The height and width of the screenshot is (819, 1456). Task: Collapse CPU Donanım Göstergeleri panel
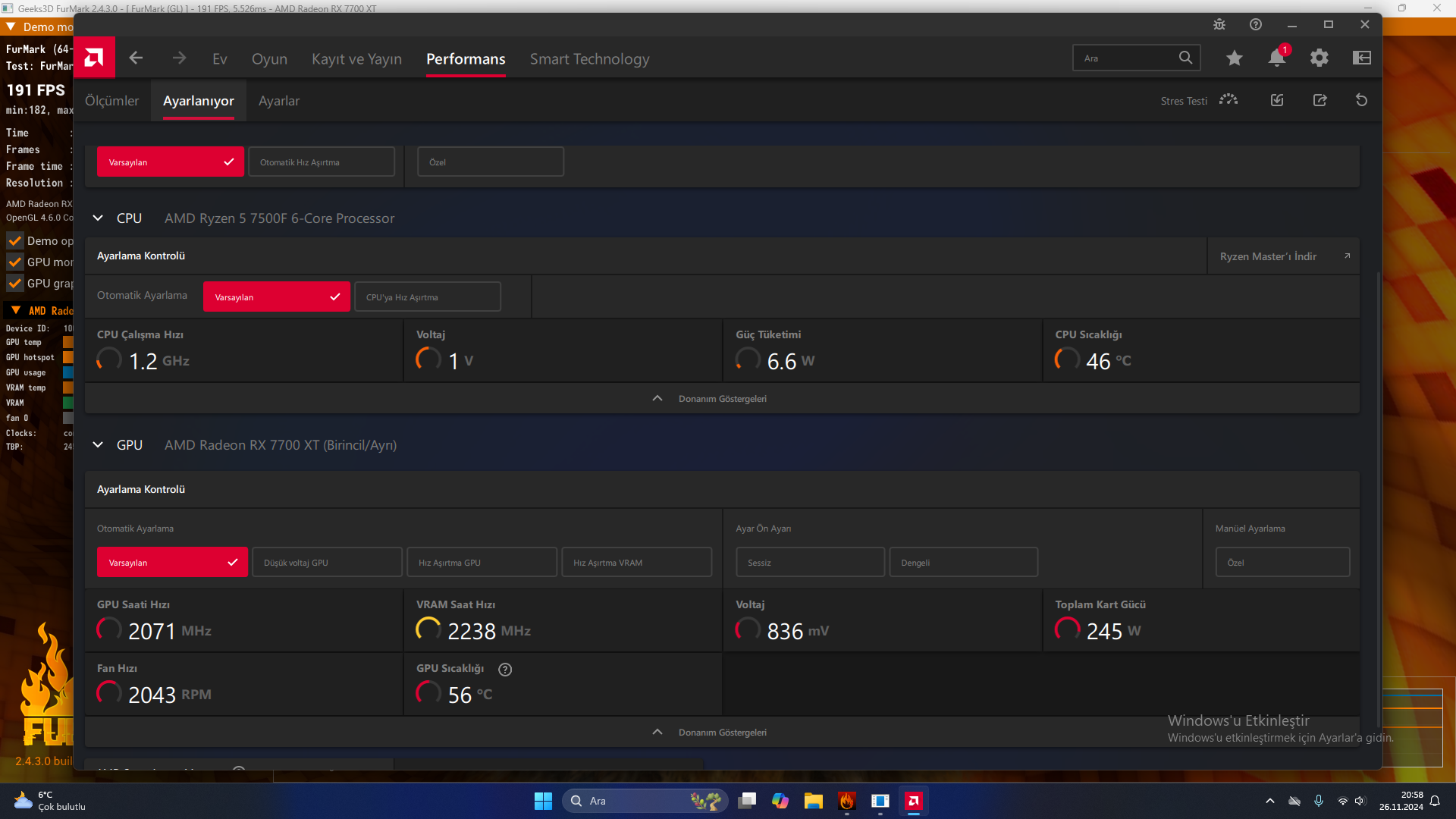pos(722,399)
